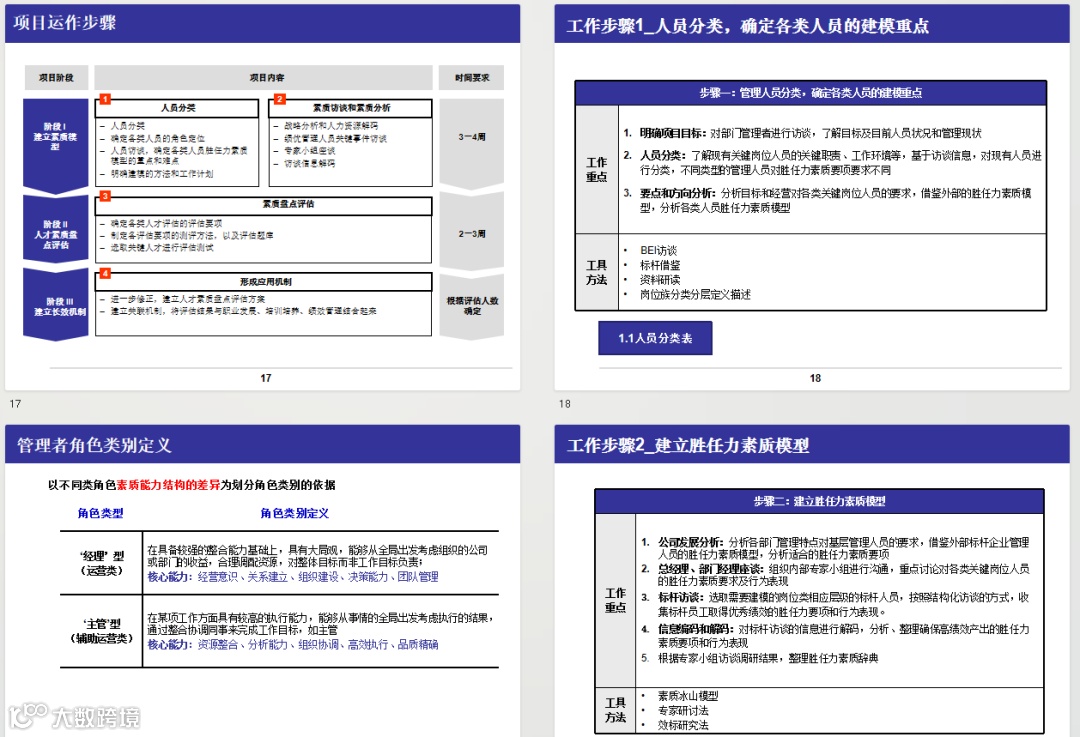This screenshot has height=737, width=1080.
Task: Click the 项目阶段 column header
Action: coord(56,78)
